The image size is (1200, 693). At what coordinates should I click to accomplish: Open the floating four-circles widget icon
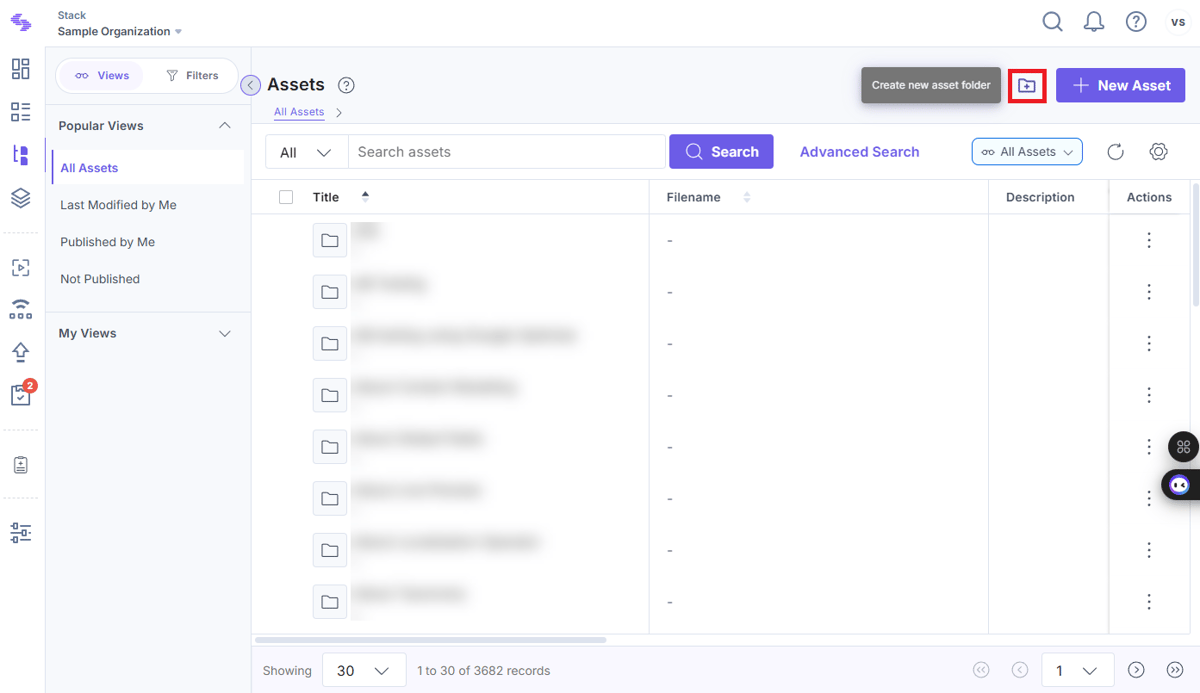point(1183,447)
